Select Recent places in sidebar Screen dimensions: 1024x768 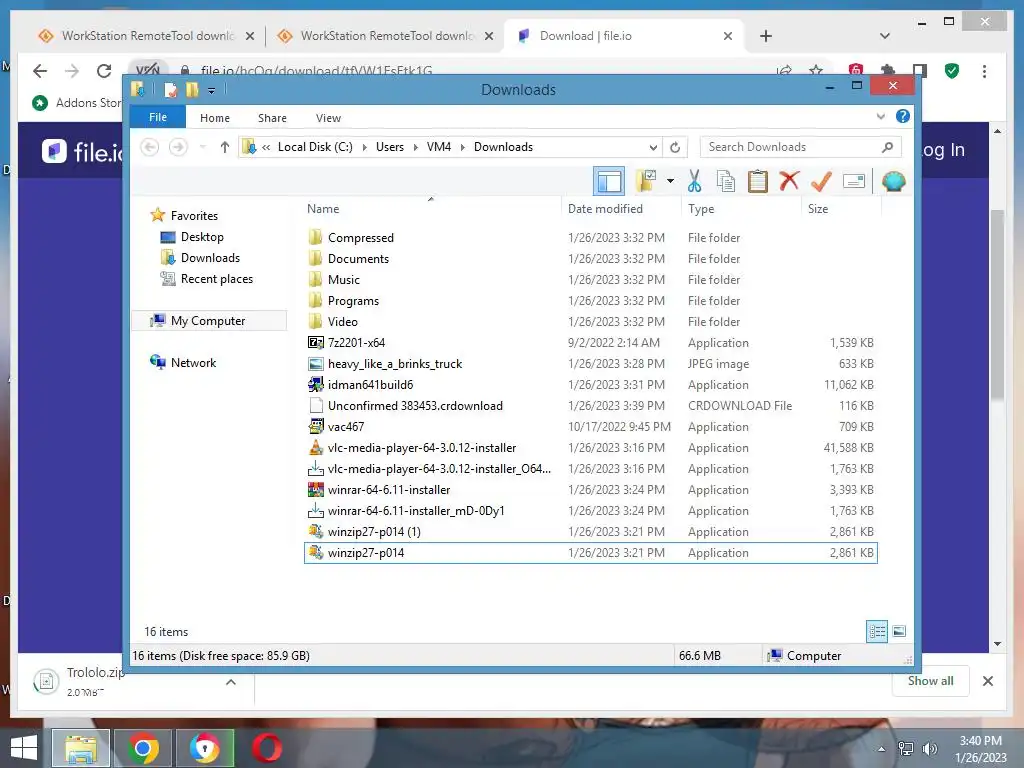216,278
